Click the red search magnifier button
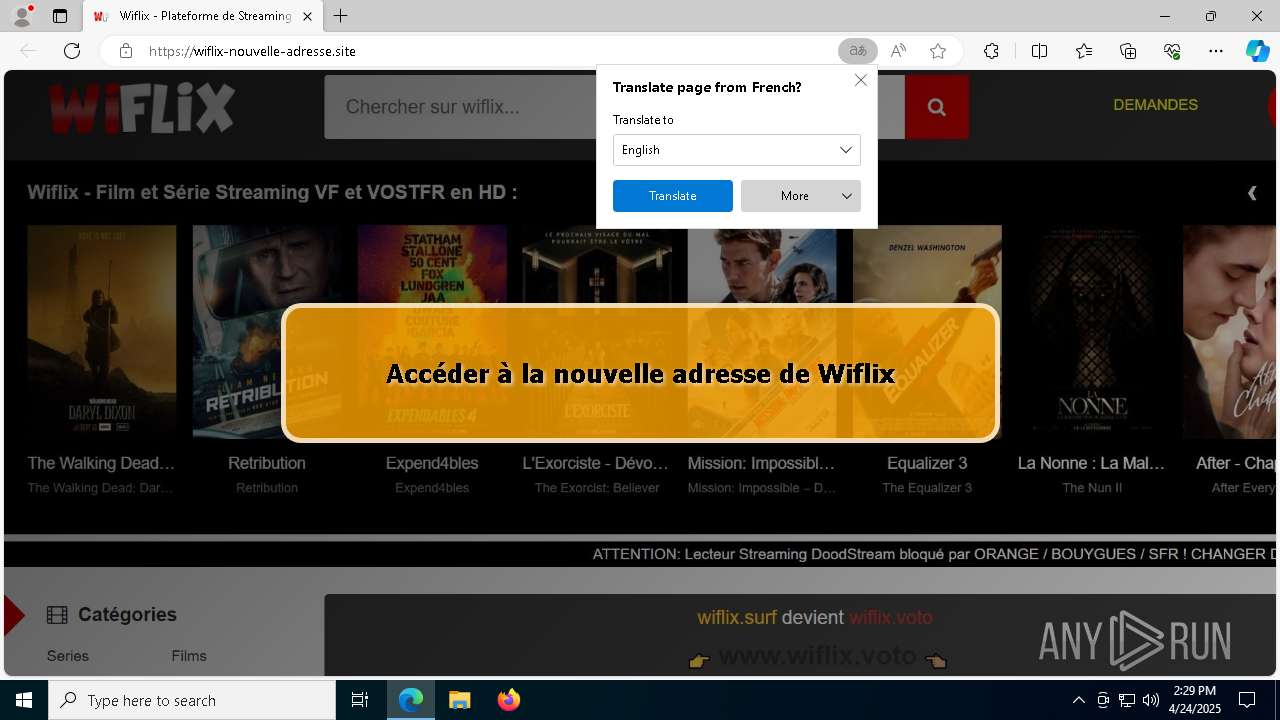Screen dimensions: 1280x720 (x=937, y=107)
